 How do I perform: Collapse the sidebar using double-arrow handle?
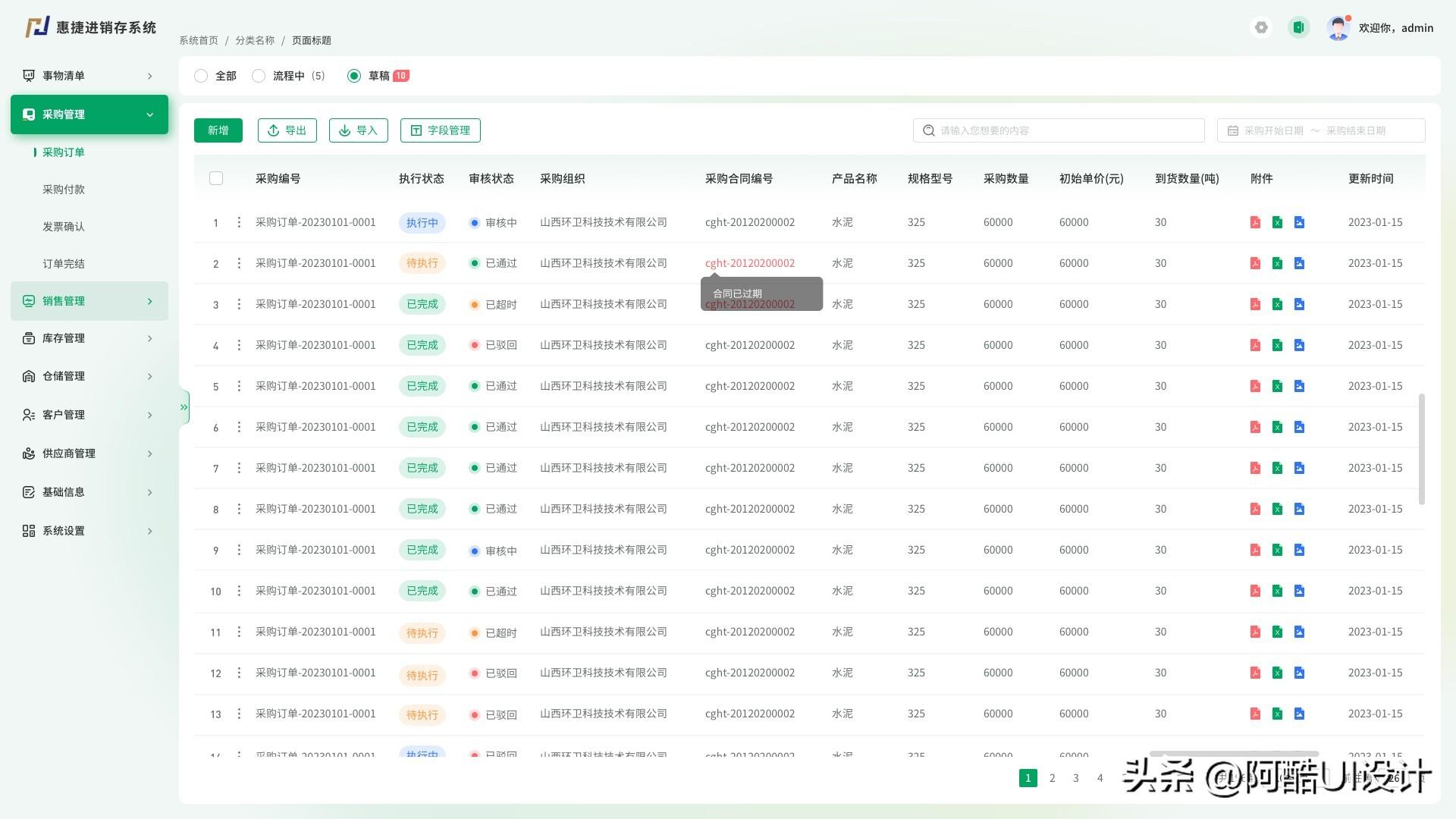tap(184, 407)
